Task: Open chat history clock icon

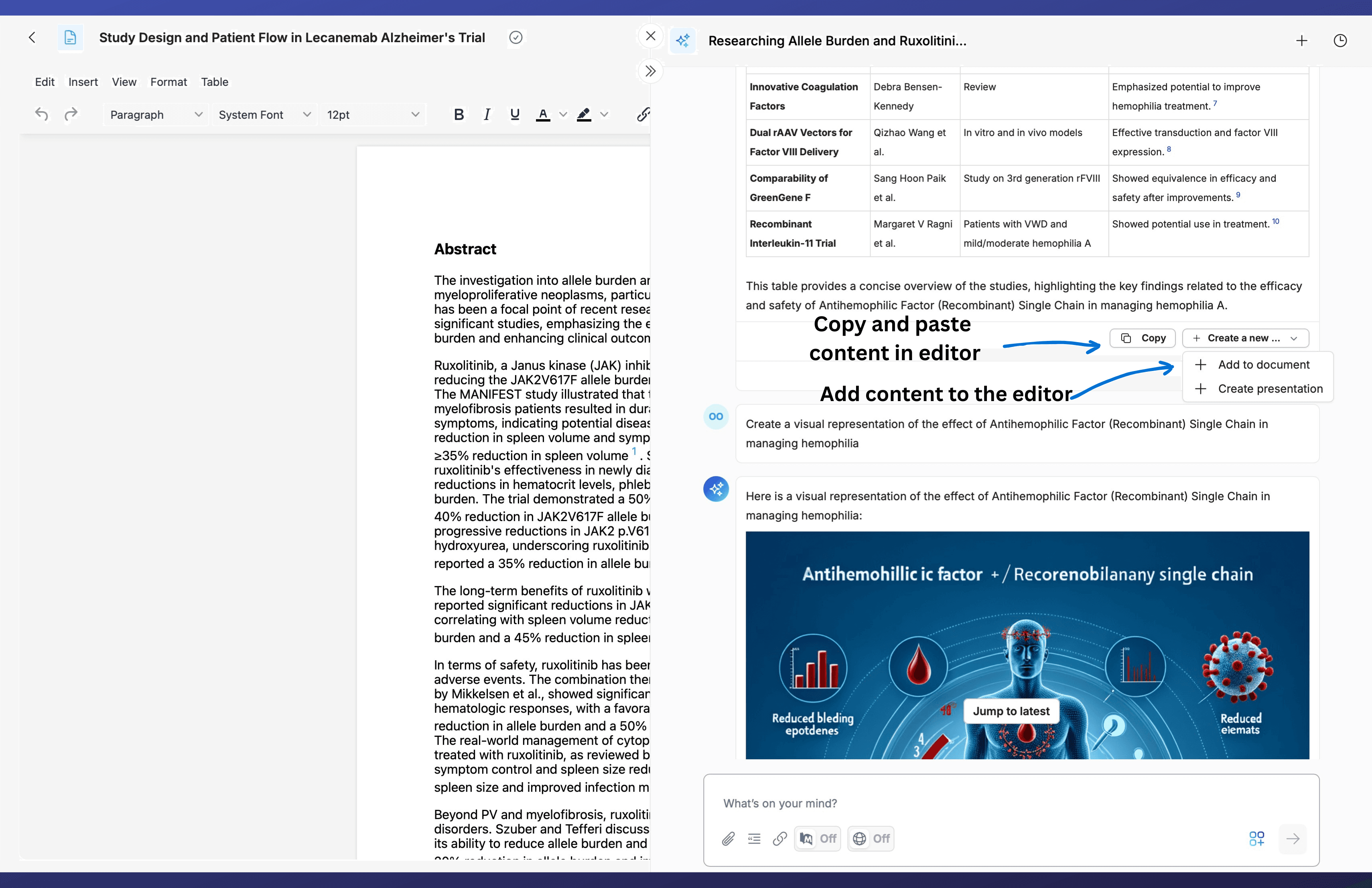Action: tap(1340, 41)
